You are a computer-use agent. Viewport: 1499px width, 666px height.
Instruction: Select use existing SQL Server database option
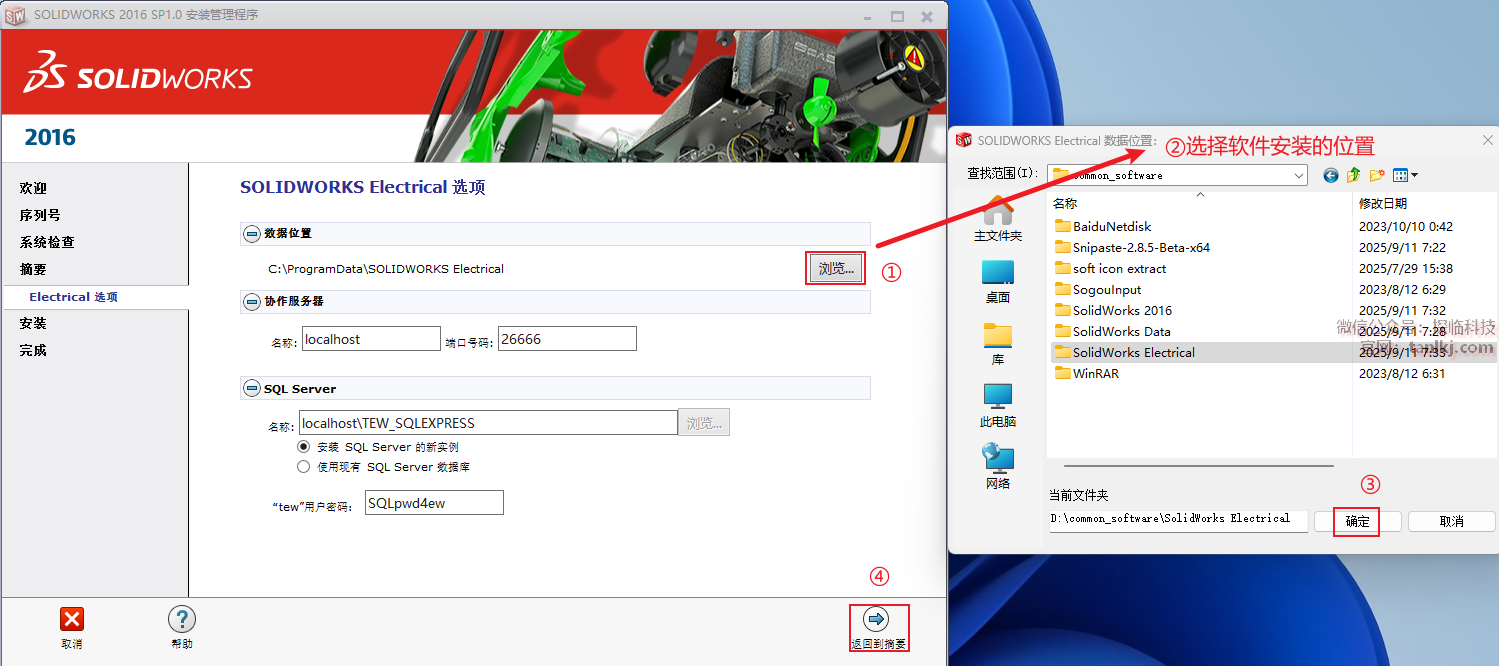tap(304, 466)
